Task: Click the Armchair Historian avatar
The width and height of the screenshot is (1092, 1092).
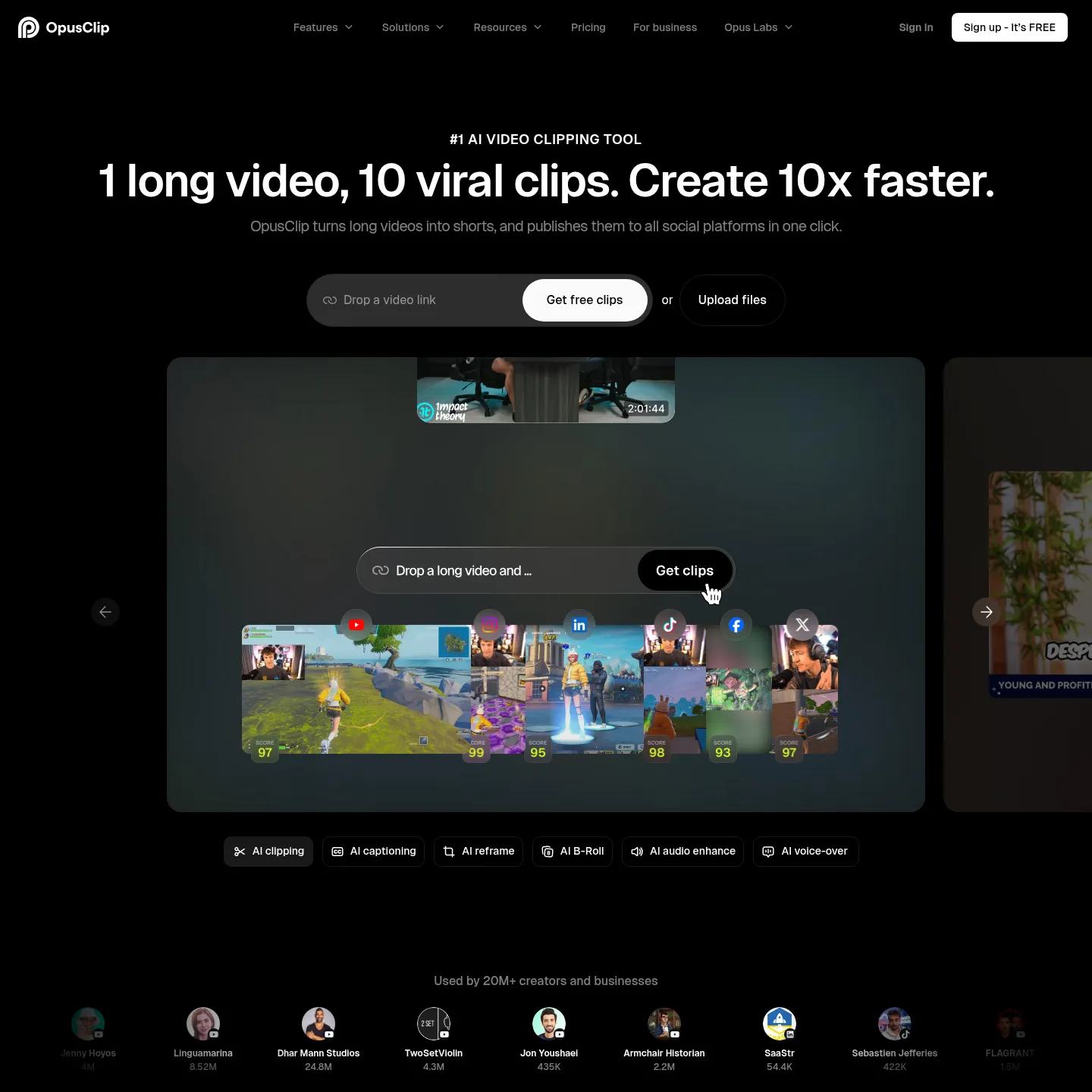Action: pos(664,1024)
